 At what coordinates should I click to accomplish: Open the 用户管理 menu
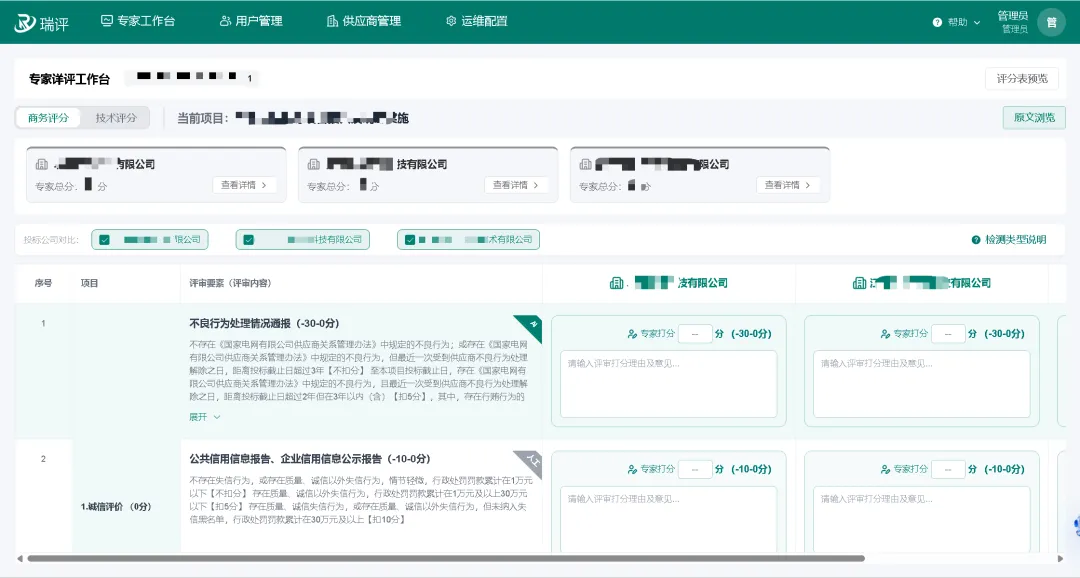pos(251,21)
